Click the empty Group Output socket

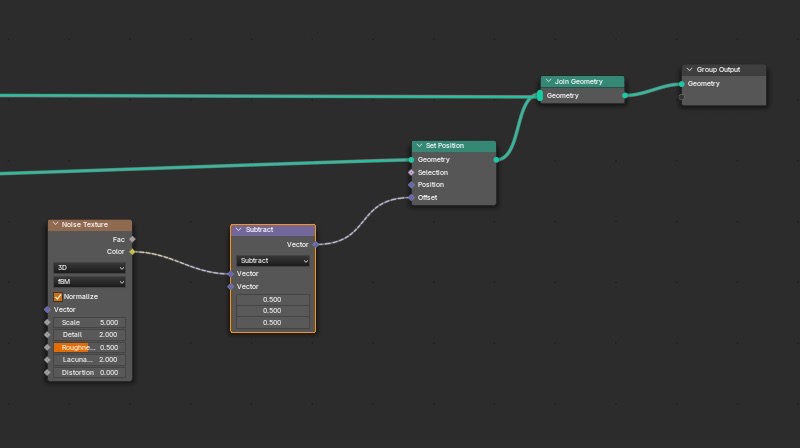tap(682, 97)
